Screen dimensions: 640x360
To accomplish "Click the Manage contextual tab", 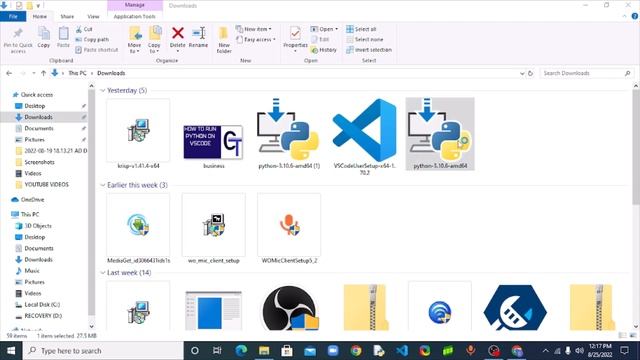I will click(135, 5).
